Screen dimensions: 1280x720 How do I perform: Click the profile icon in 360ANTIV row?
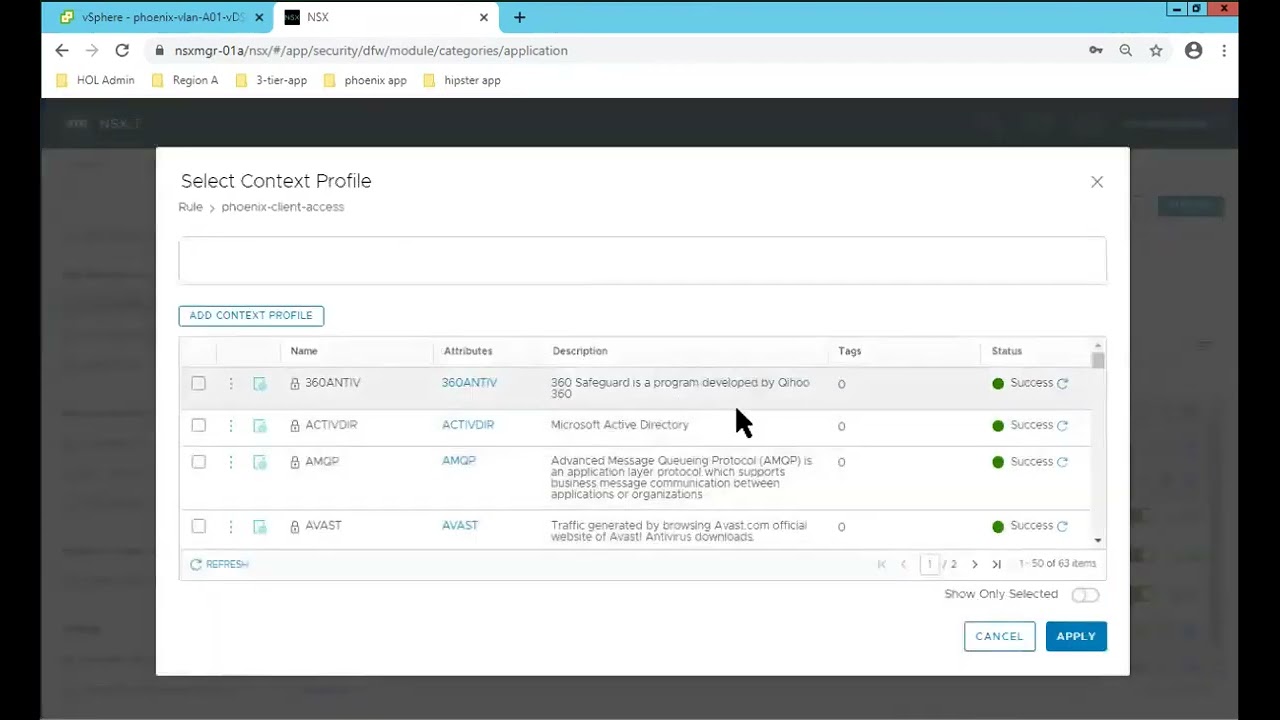[x=260, y=384]
